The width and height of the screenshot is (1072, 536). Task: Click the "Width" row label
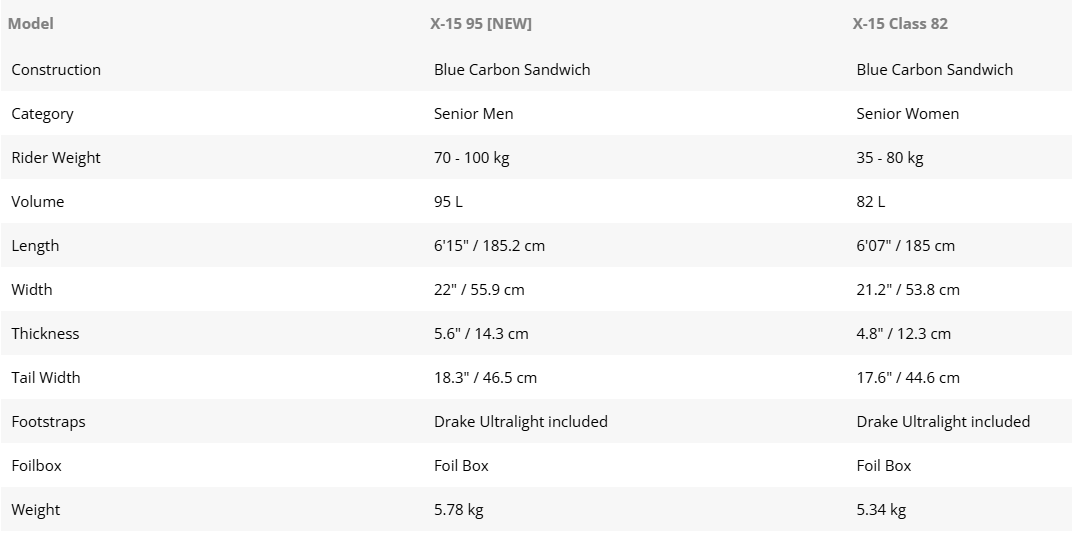[x=32, y=289]
